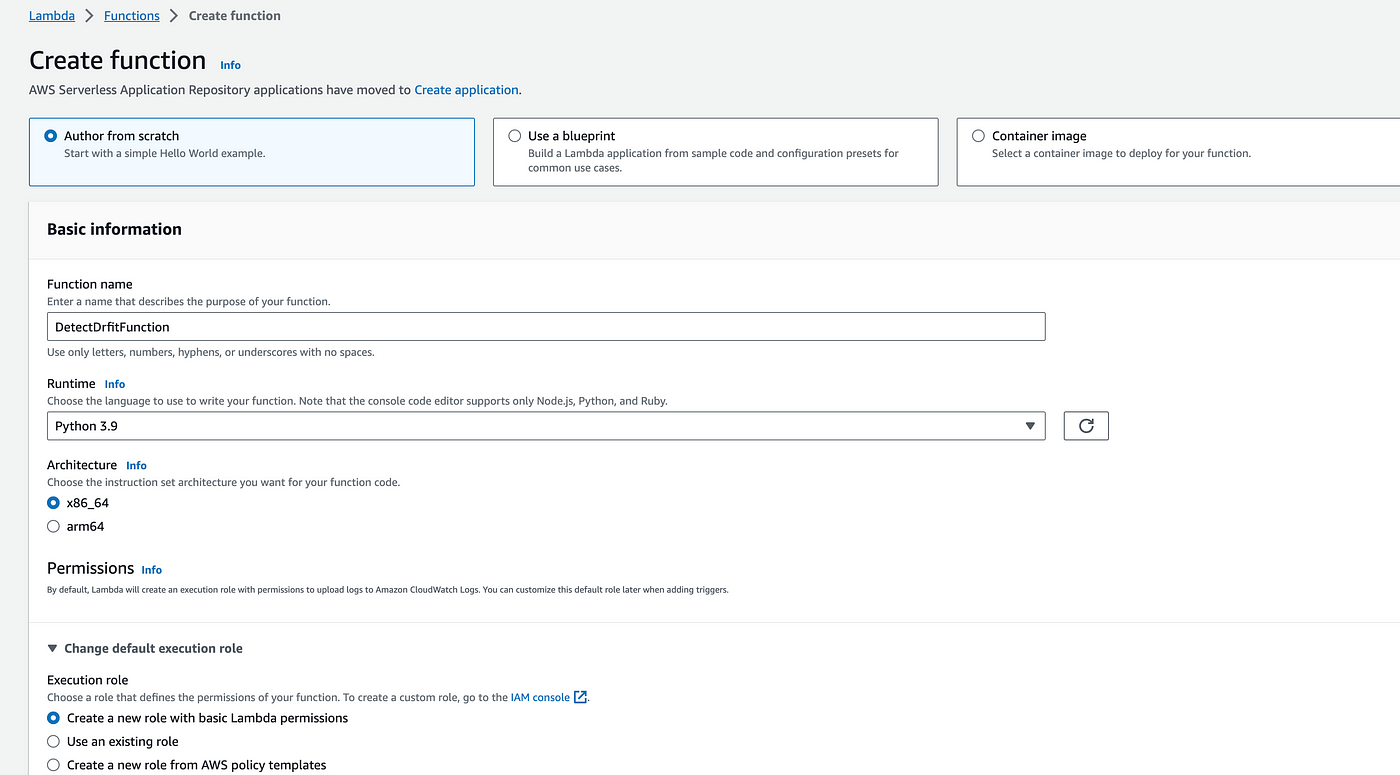Open Info link beside Create function heading
Viewport: 1400px width, 775px height.
click(231, 65)
